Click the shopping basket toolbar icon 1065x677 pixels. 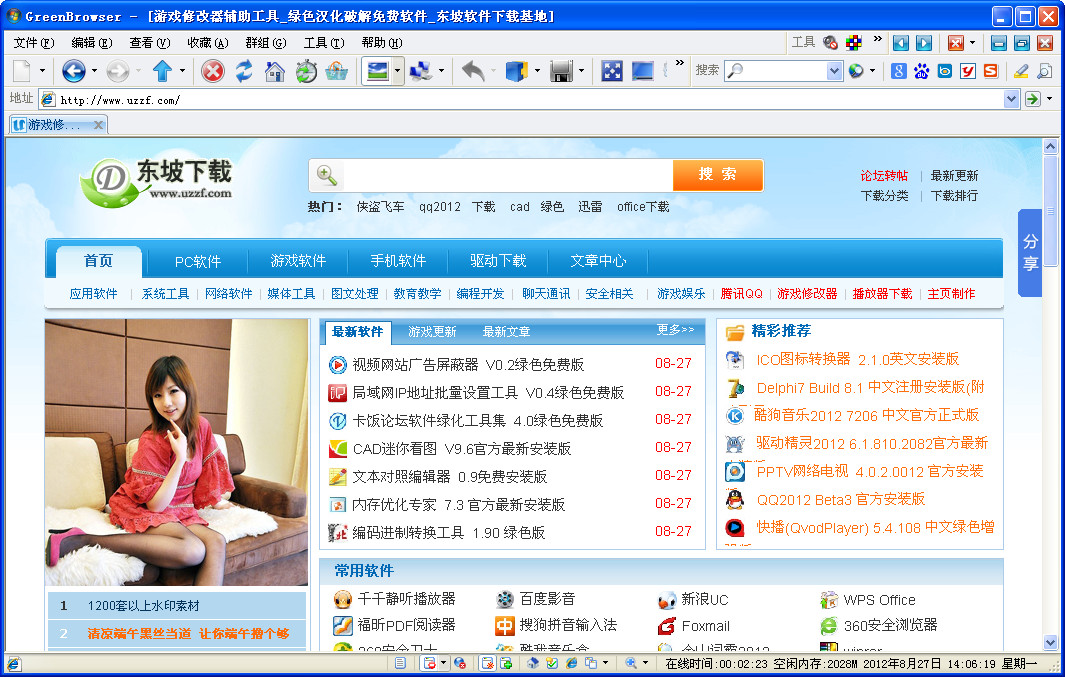[337, 71]
